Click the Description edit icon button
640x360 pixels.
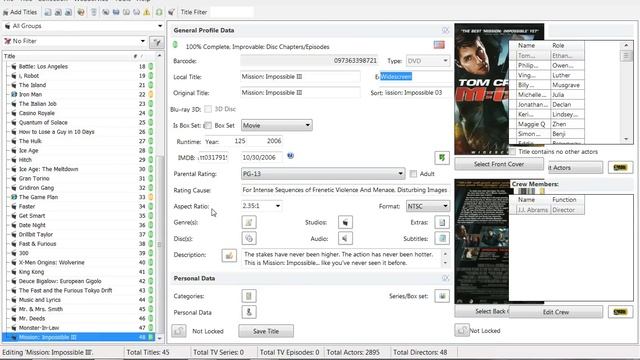pos(229,256)
